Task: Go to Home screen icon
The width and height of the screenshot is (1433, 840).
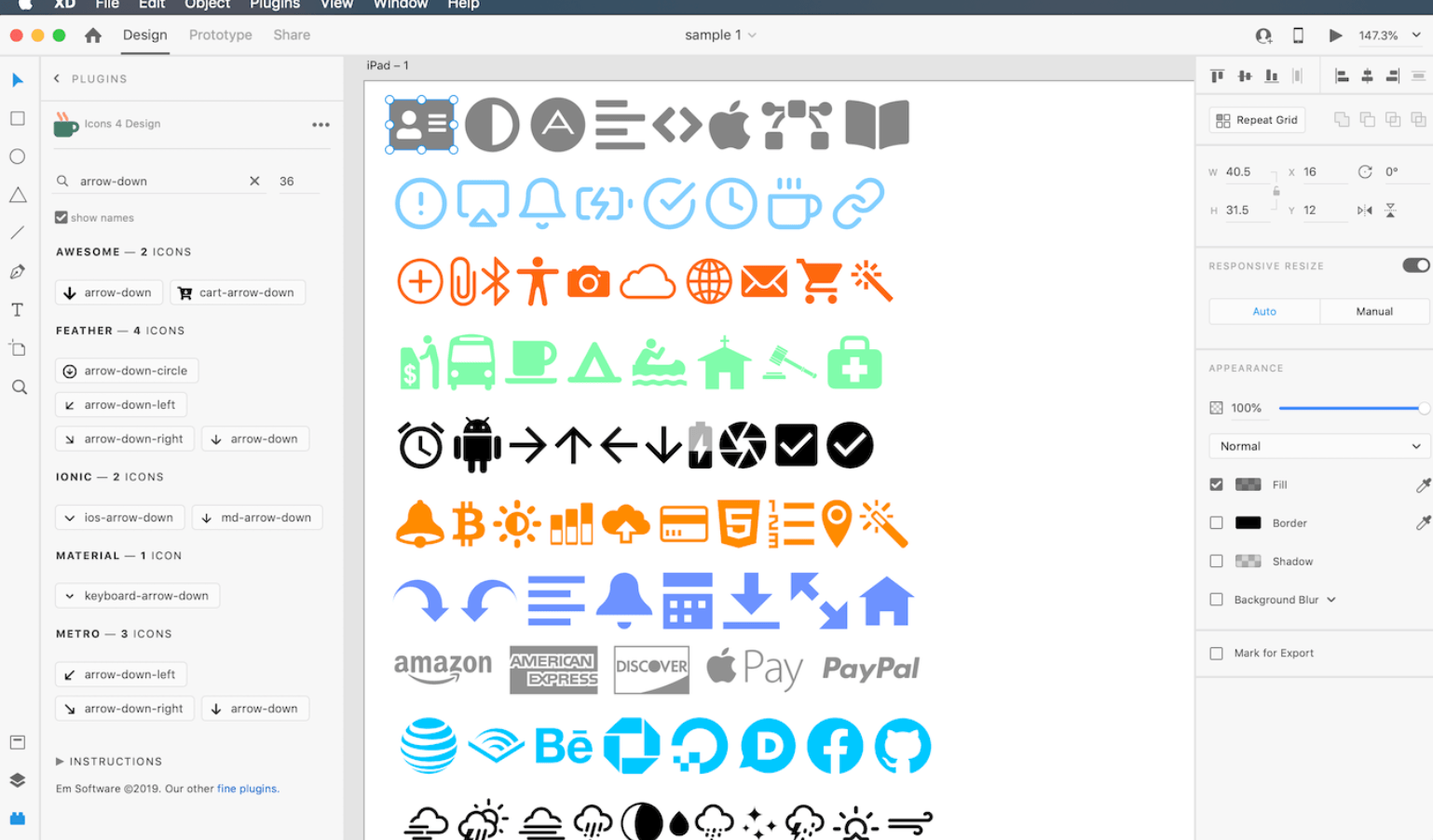Action: point(92,35)
